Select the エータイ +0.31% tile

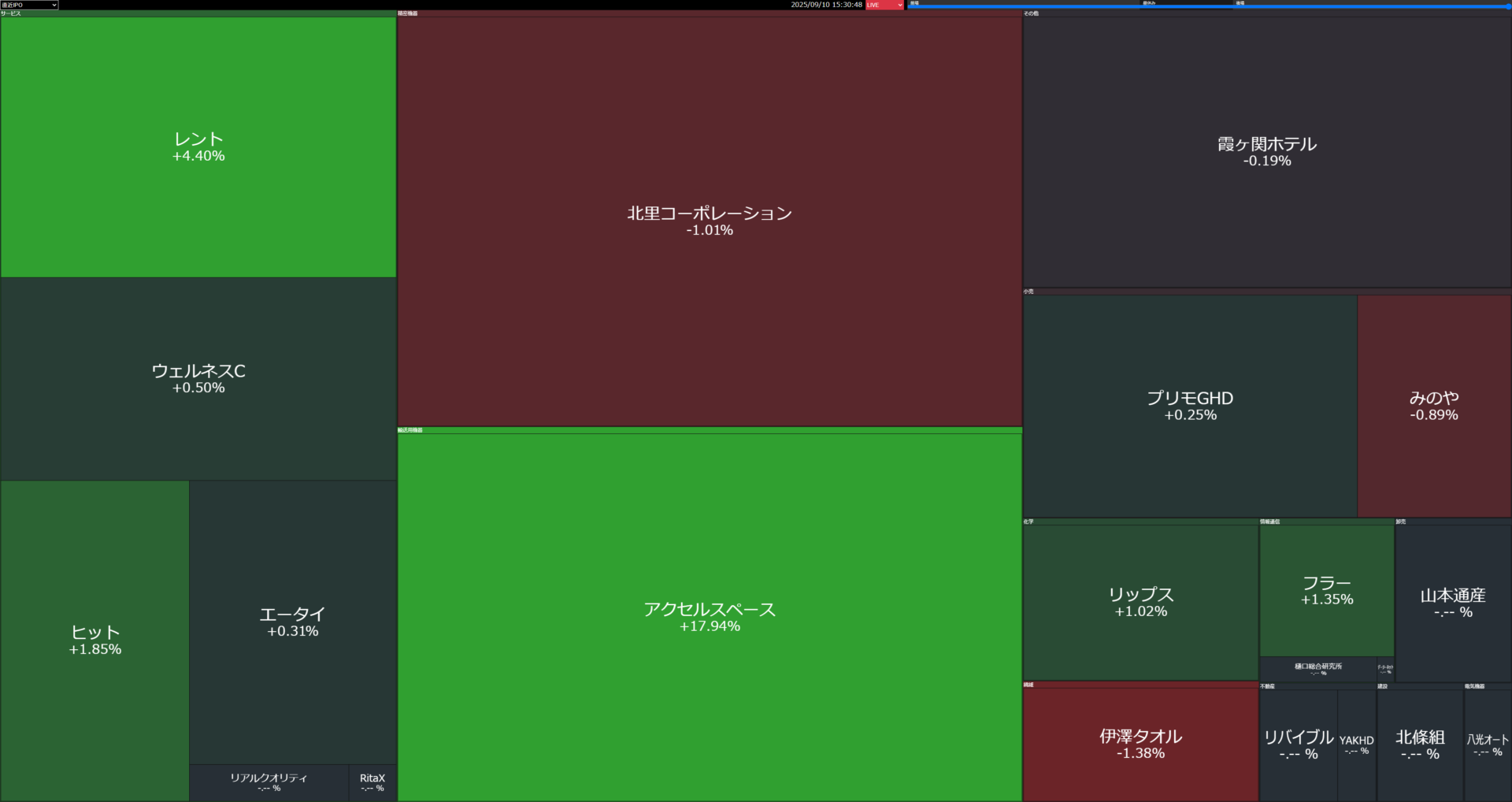(x=293, y=622)
